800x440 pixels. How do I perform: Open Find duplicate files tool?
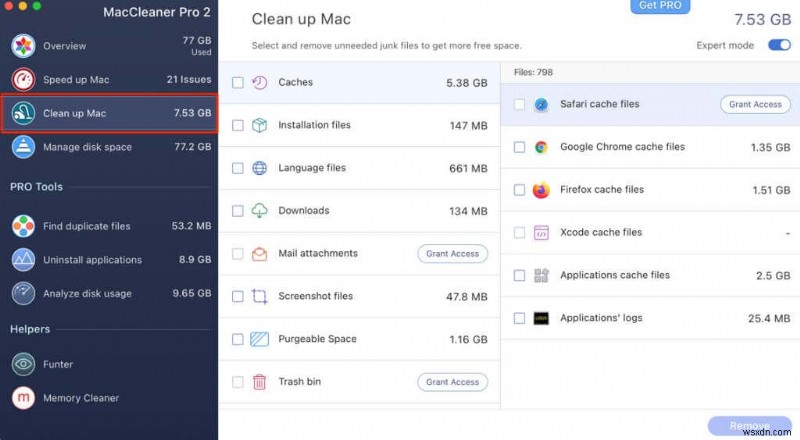click(x=109, y=226)
